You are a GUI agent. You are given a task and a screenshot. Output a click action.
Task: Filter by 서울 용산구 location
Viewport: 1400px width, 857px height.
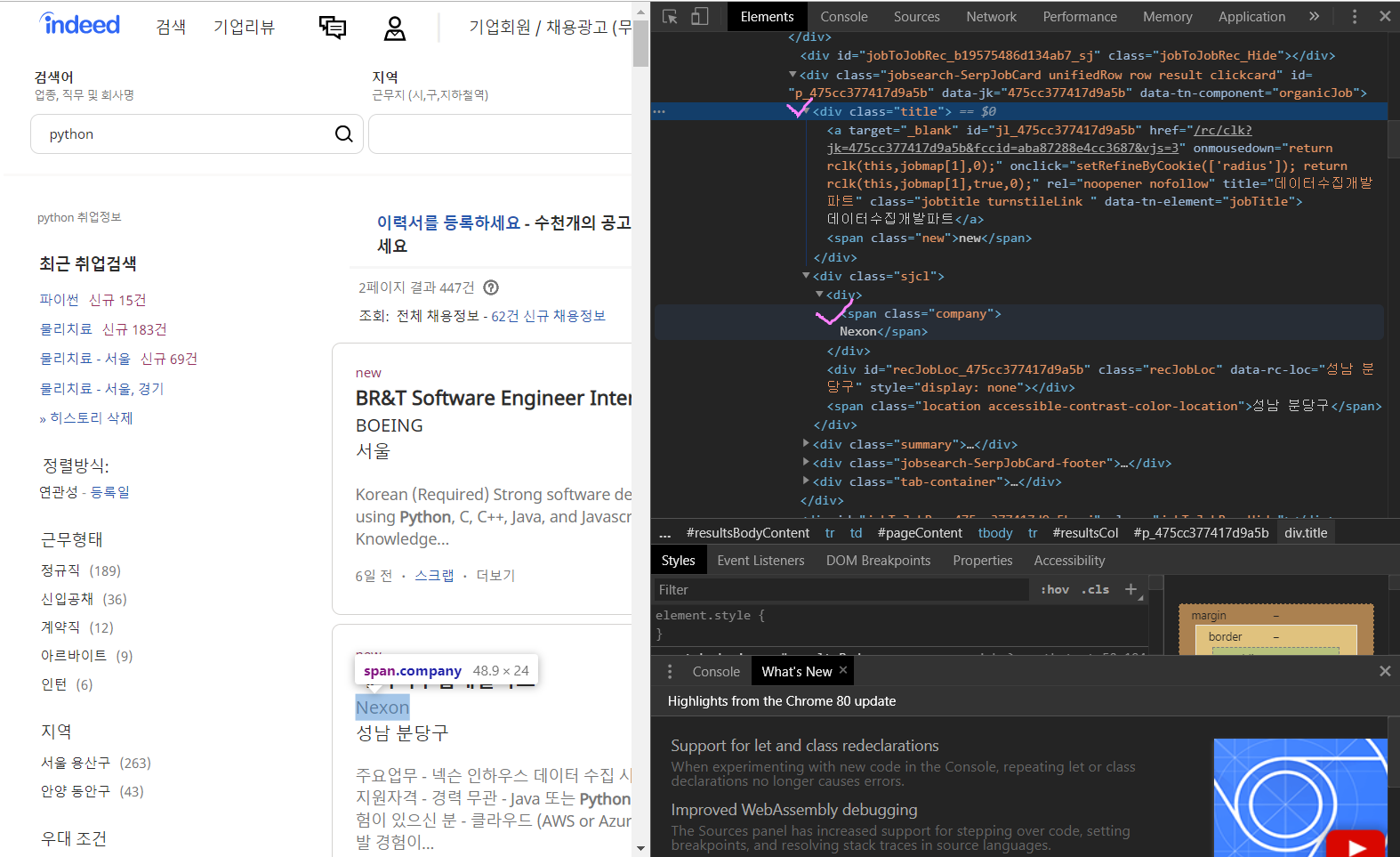76,763
